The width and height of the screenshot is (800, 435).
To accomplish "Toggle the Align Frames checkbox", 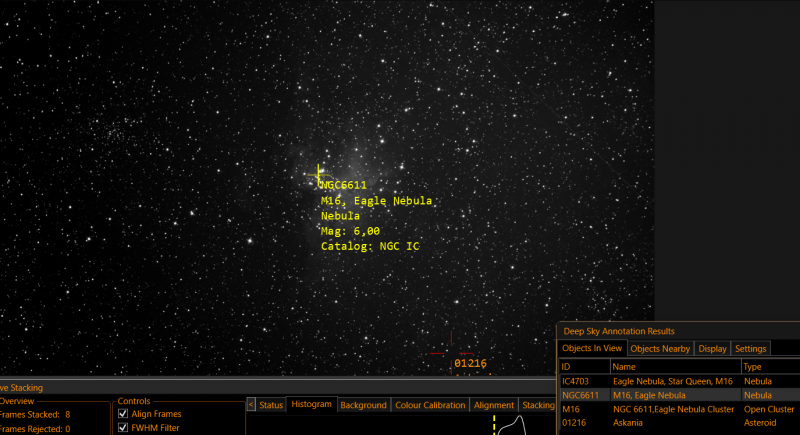I will 123,414.
